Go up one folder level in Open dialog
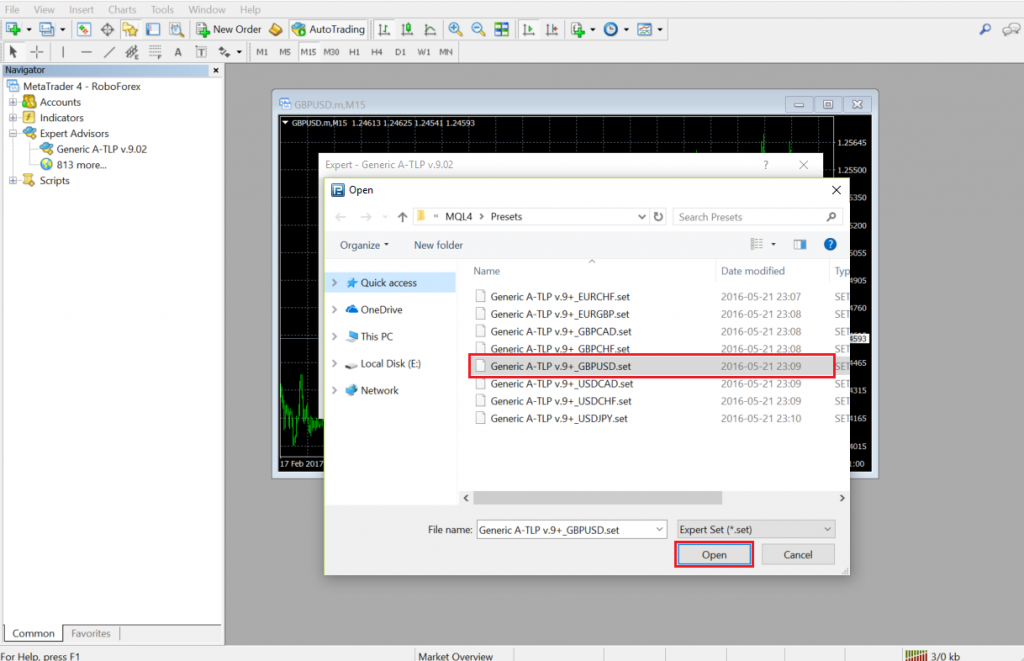1024x661 pixels. (x=402, y=217)
